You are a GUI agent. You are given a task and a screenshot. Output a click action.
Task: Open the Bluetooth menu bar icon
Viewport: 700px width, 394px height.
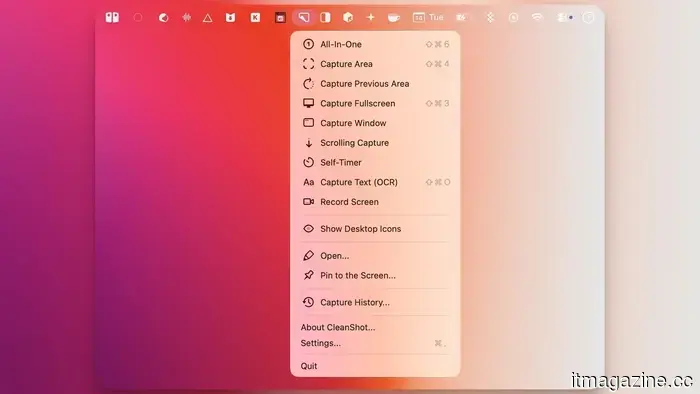(x=490, y=17)
